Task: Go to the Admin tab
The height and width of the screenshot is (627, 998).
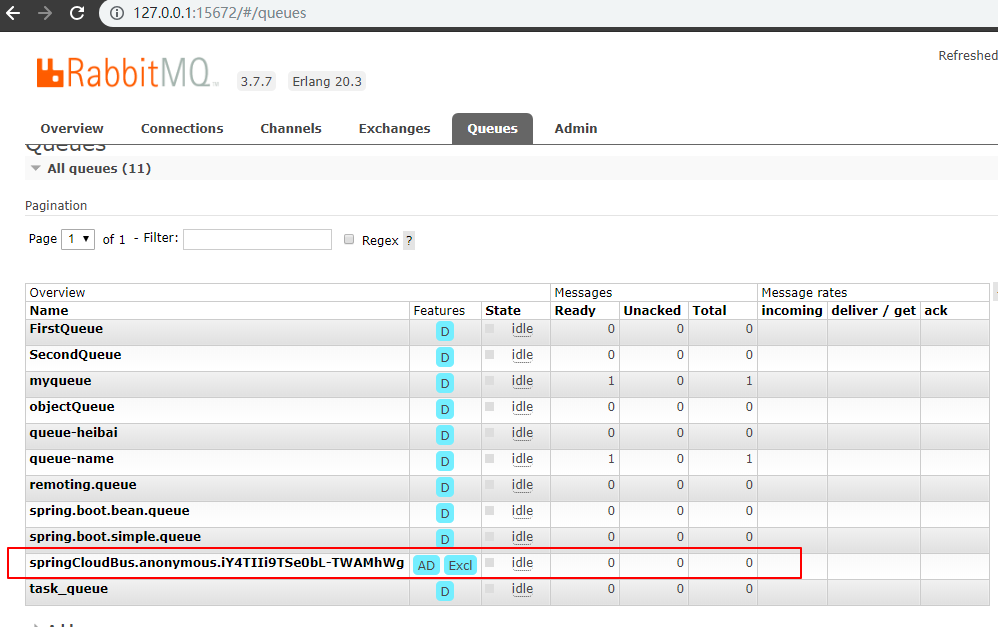Action: 576,128
